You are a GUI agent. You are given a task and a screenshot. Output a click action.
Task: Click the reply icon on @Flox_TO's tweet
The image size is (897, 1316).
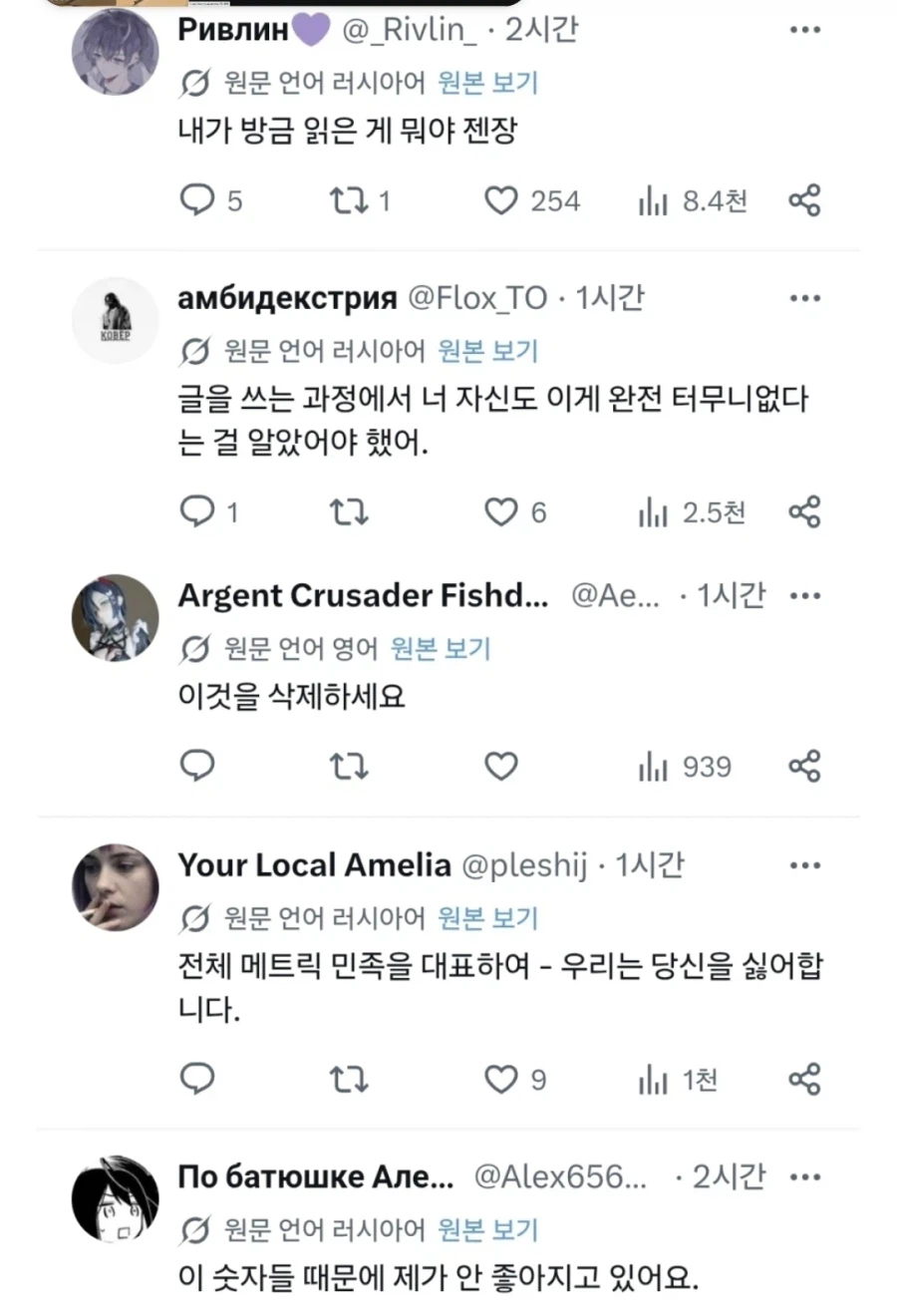(x=198, y=511)
